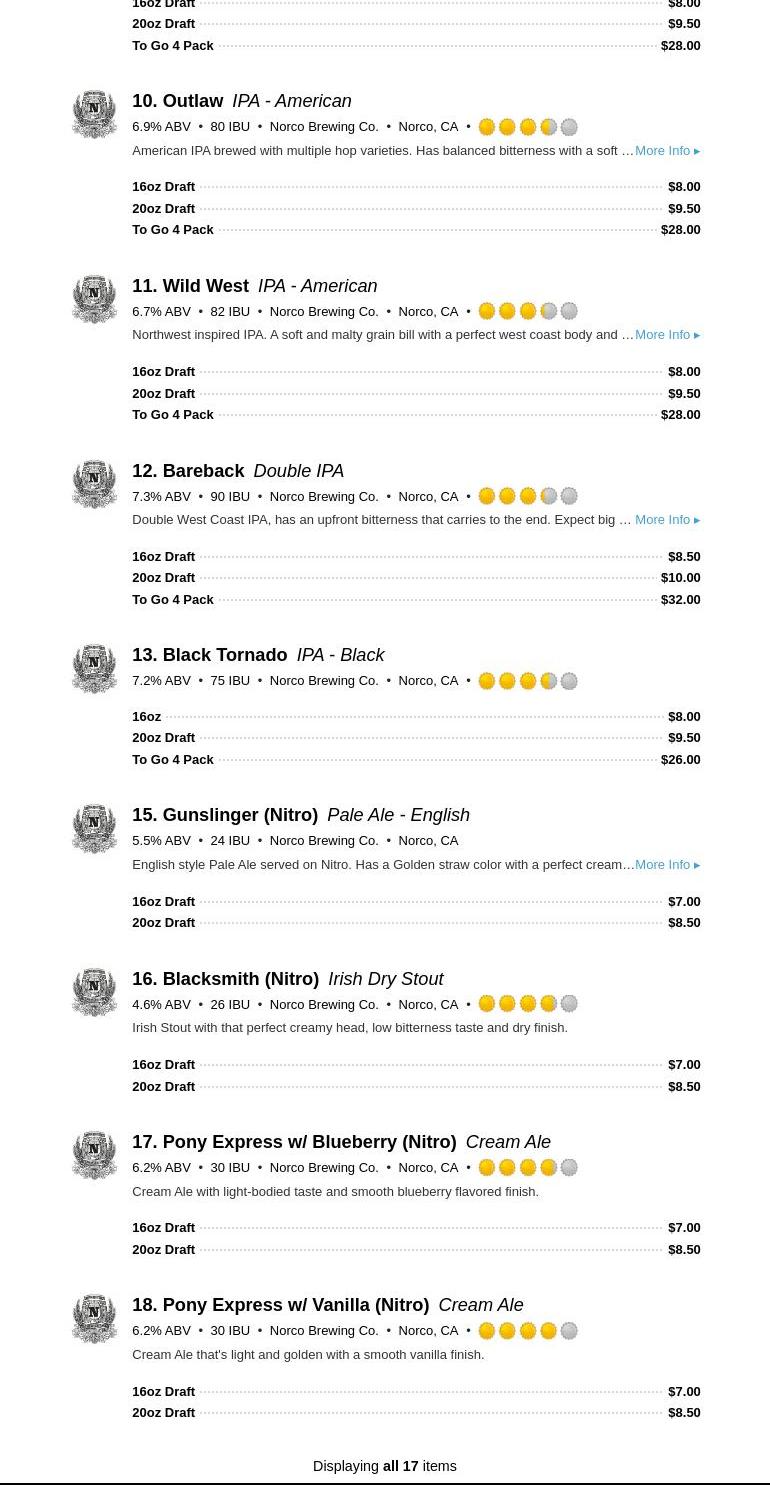Open the 16. Blacksmith (Nitro) title
The width and height of the screenshot is (770, 1485).
[225, 979]
